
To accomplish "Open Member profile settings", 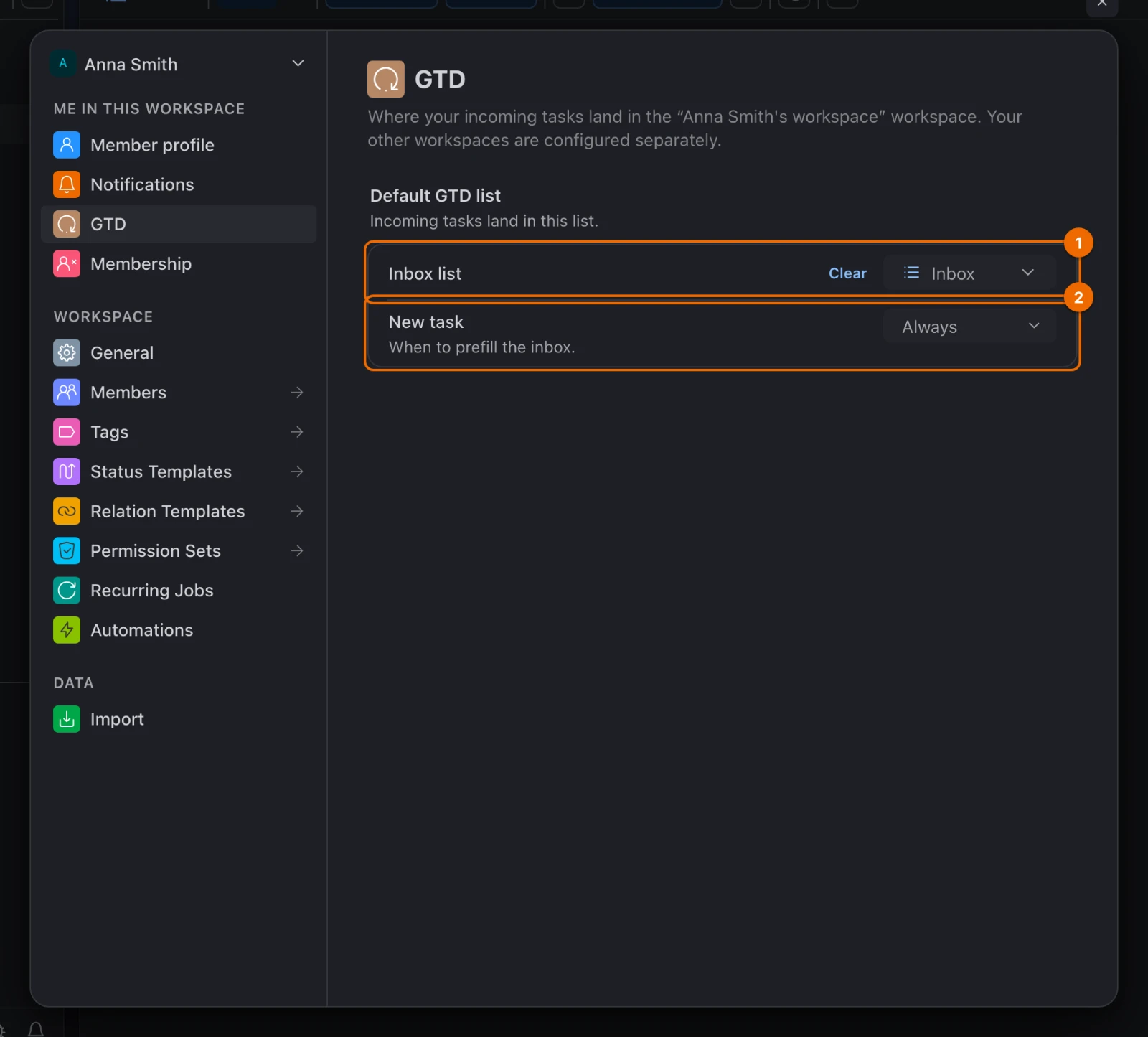I will (x=179, y=145).
